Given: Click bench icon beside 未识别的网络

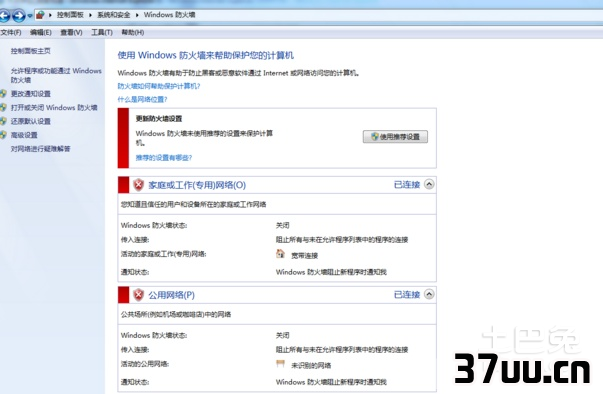Looking at the screenshot, I should pyautogui.click(x=280, y=364).
